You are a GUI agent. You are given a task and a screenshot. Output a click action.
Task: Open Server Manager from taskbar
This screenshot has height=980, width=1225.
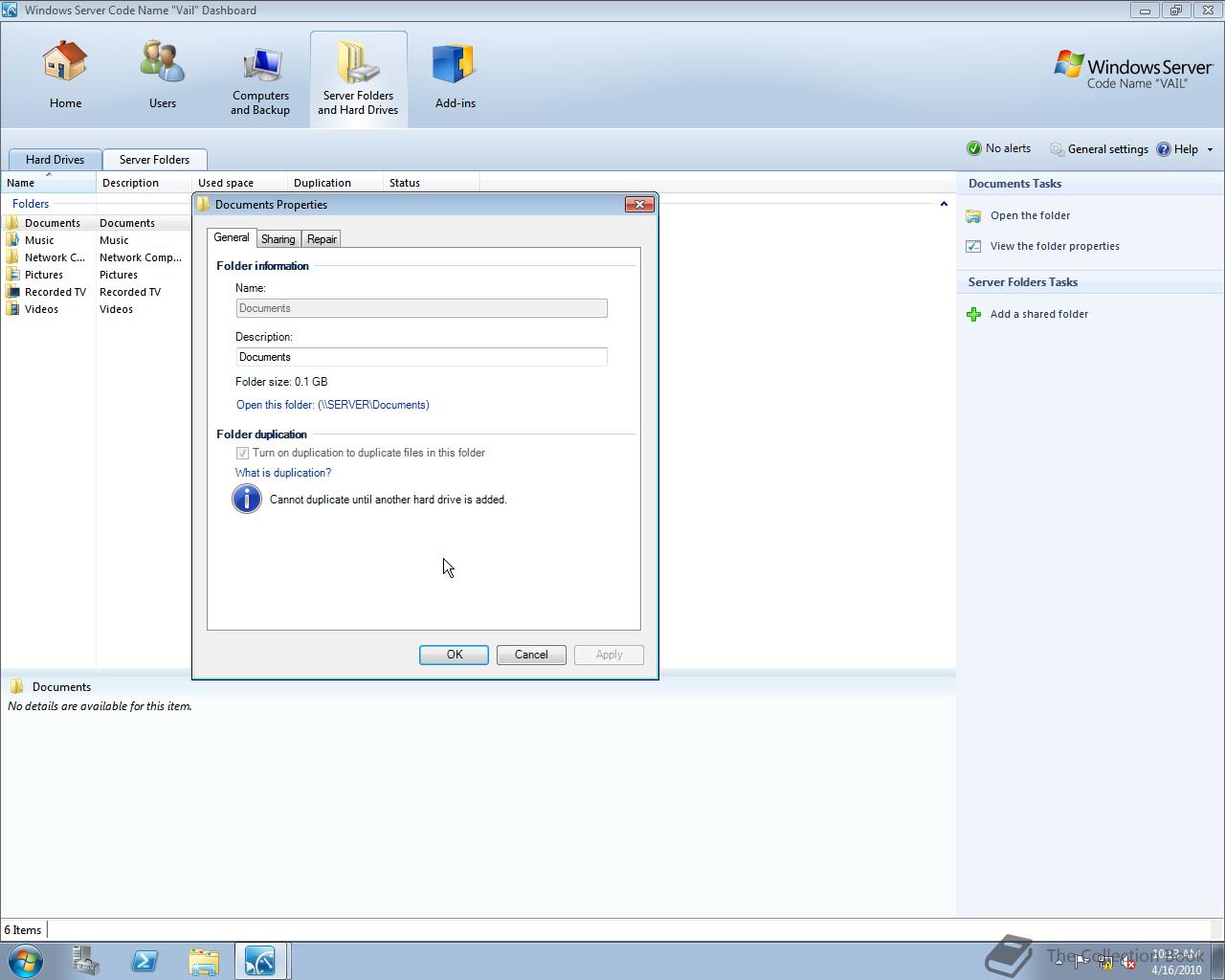(86, 961)
